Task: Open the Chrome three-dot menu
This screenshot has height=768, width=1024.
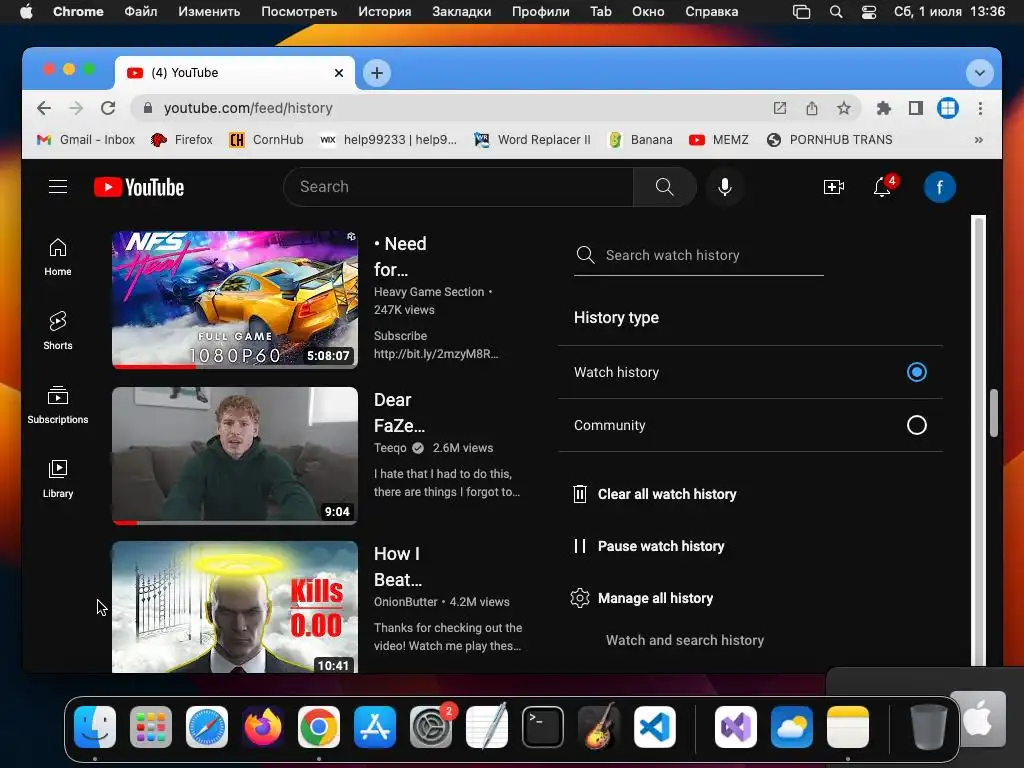Action: (980, 108)
